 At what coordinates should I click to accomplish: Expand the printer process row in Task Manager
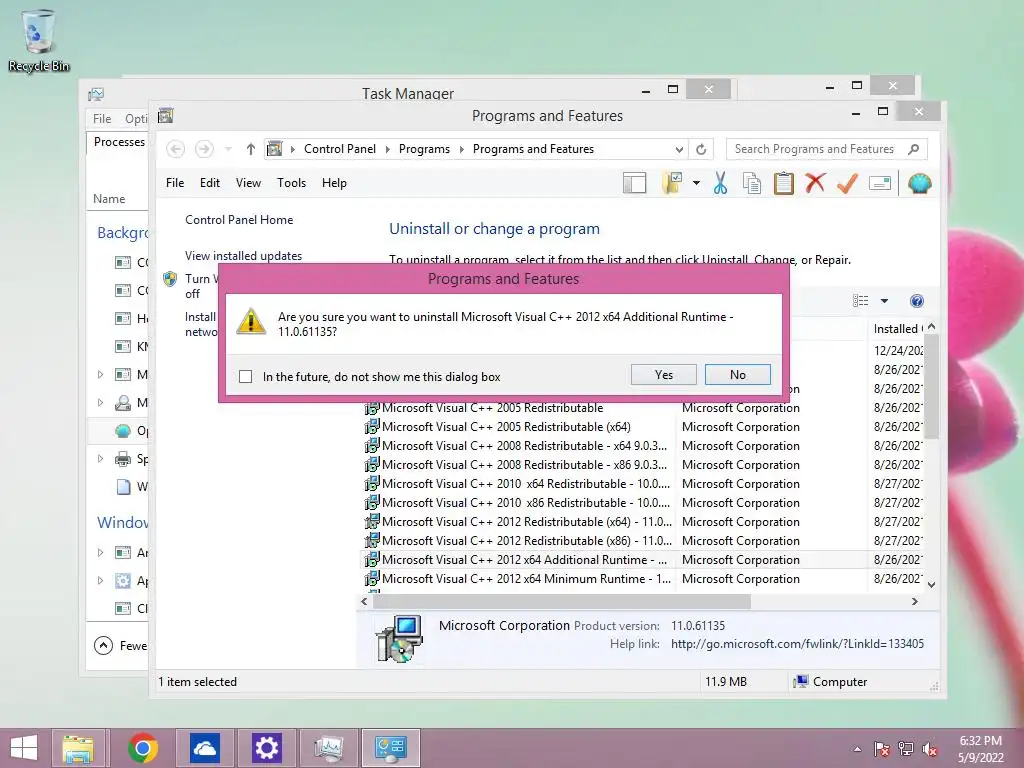pyautogui.click(x=101, y=459)
